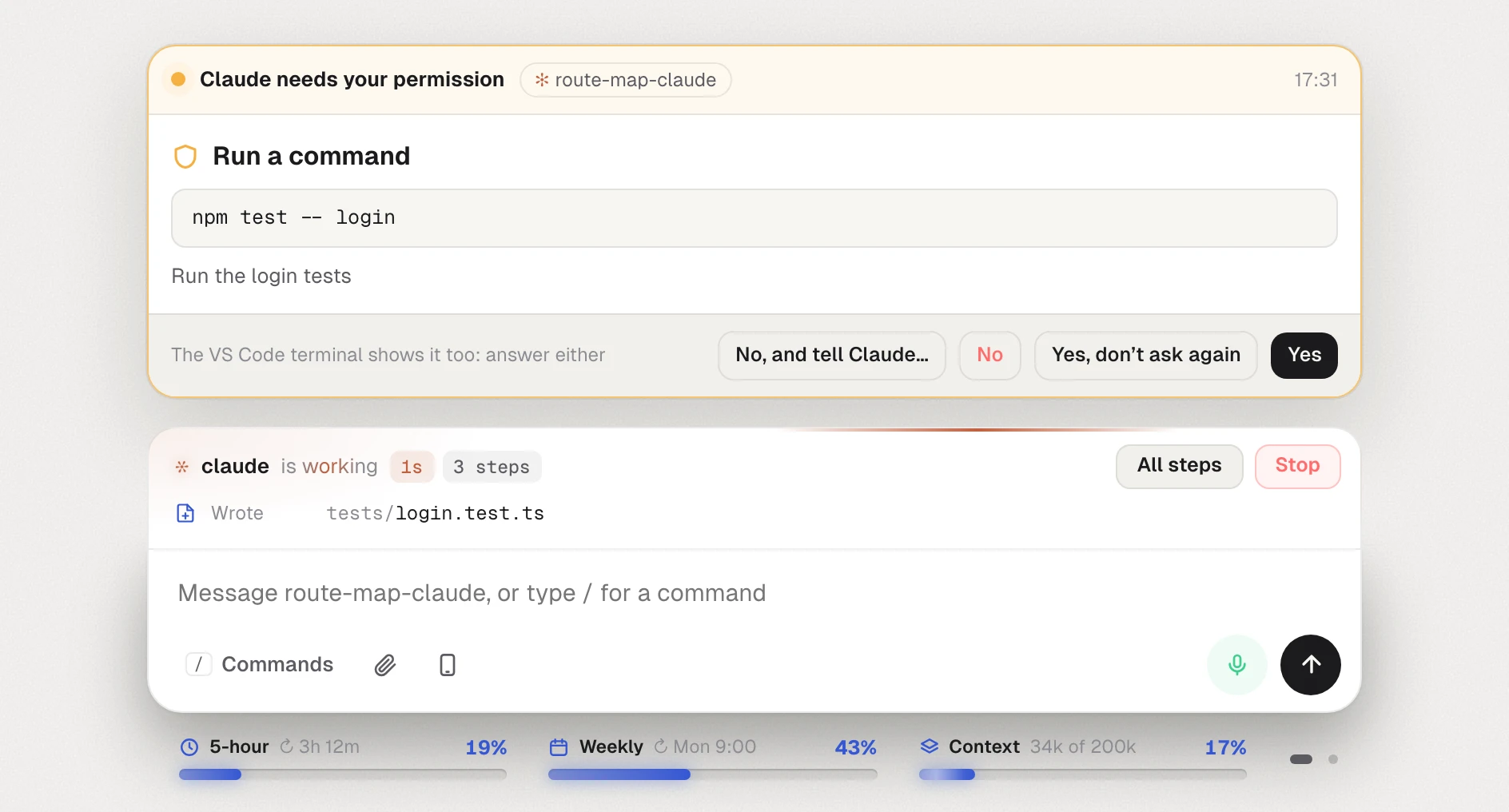Open All steps view
The image size is (1509, 812).
1179,466
